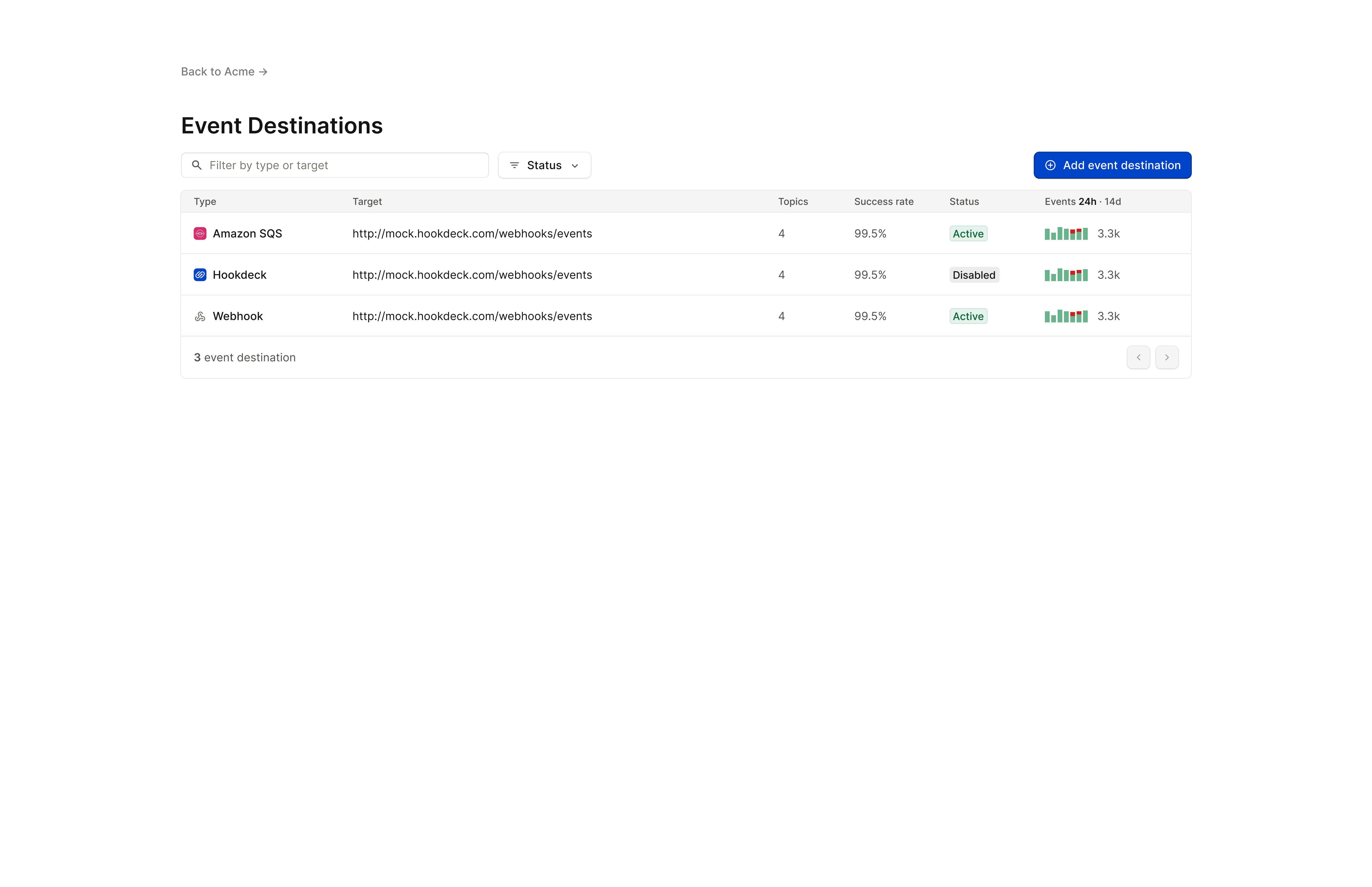This screenshot has width=1372, height=887.
Task: Click the search magnifier icon
Action: [197, 165]
